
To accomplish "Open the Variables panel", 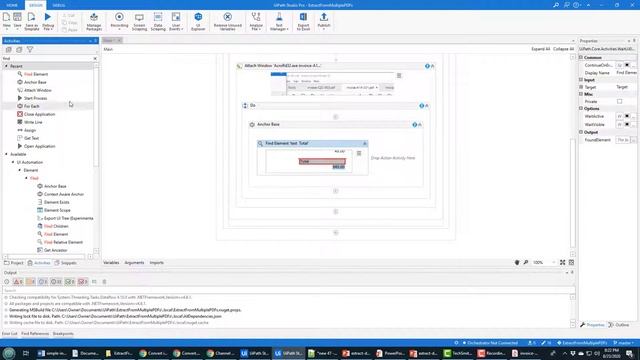I will click(111, 262).
